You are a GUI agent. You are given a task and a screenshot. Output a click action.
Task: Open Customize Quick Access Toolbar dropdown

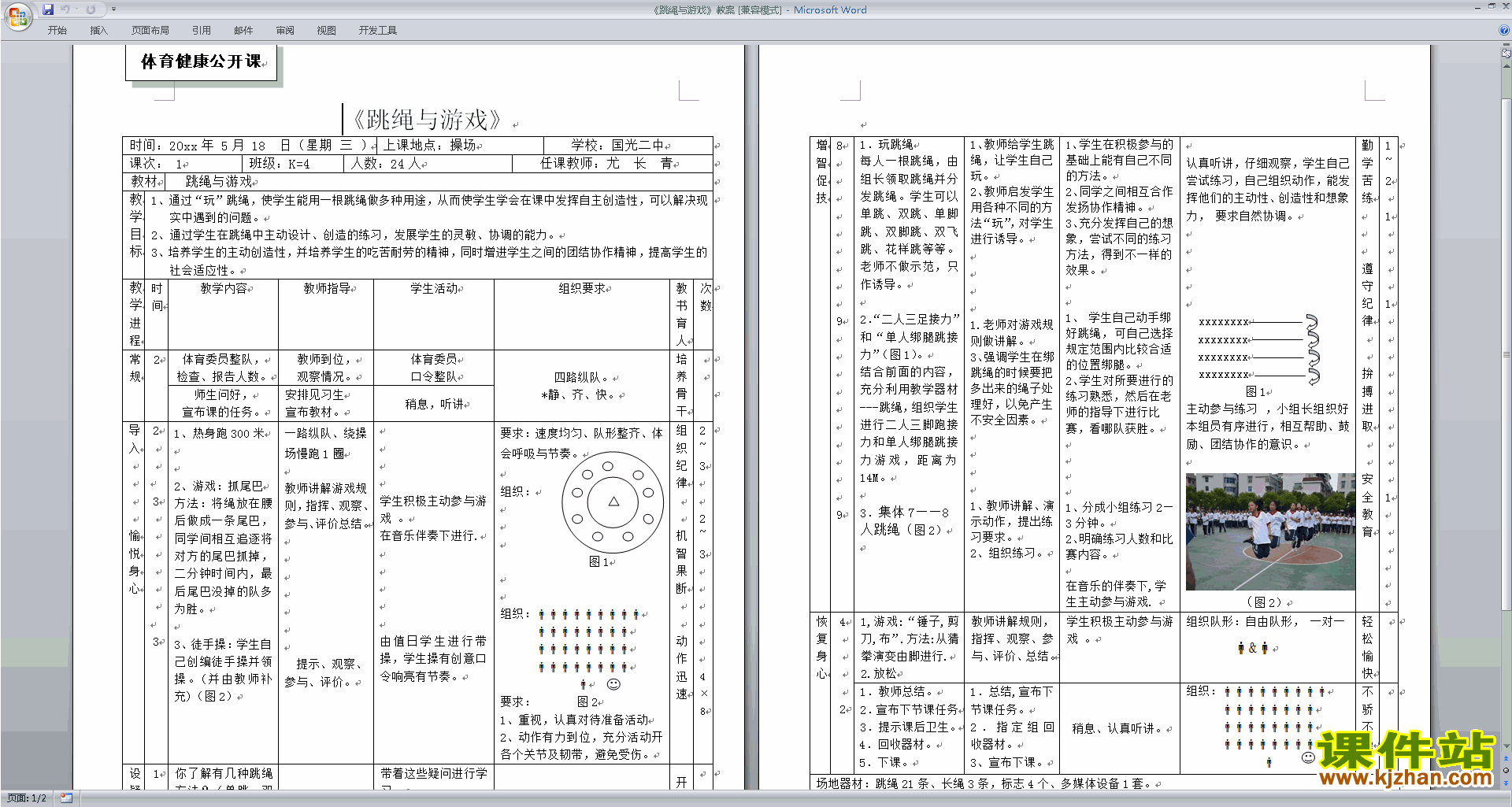tap(114, 9)
